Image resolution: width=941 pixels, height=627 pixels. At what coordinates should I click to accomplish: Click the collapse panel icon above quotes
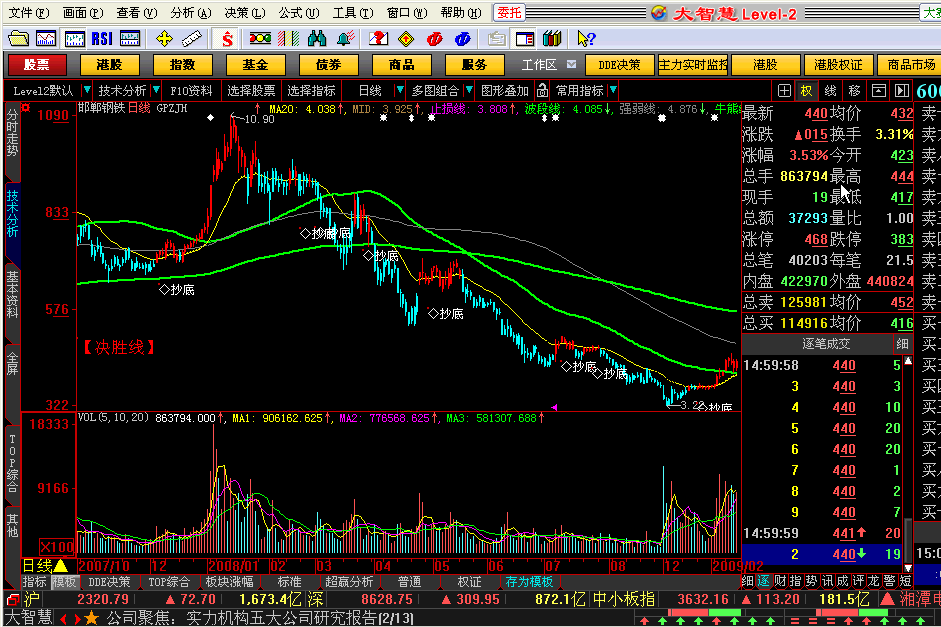(x=879, y=91)
